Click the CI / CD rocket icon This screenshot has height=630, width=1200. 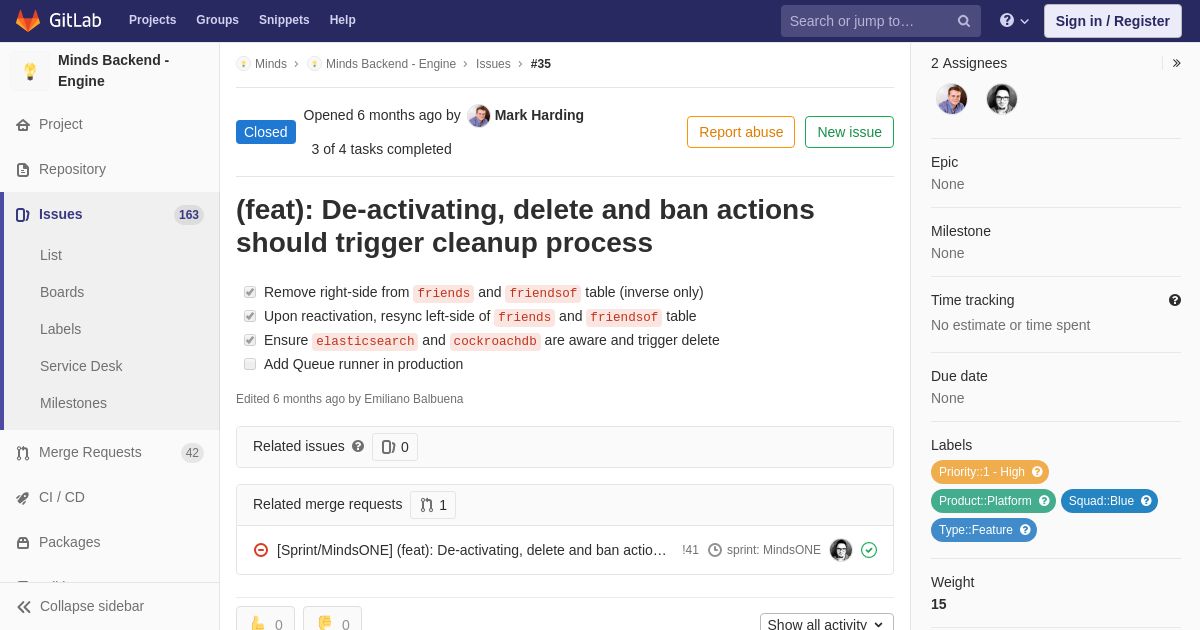(x=23, y=498)
